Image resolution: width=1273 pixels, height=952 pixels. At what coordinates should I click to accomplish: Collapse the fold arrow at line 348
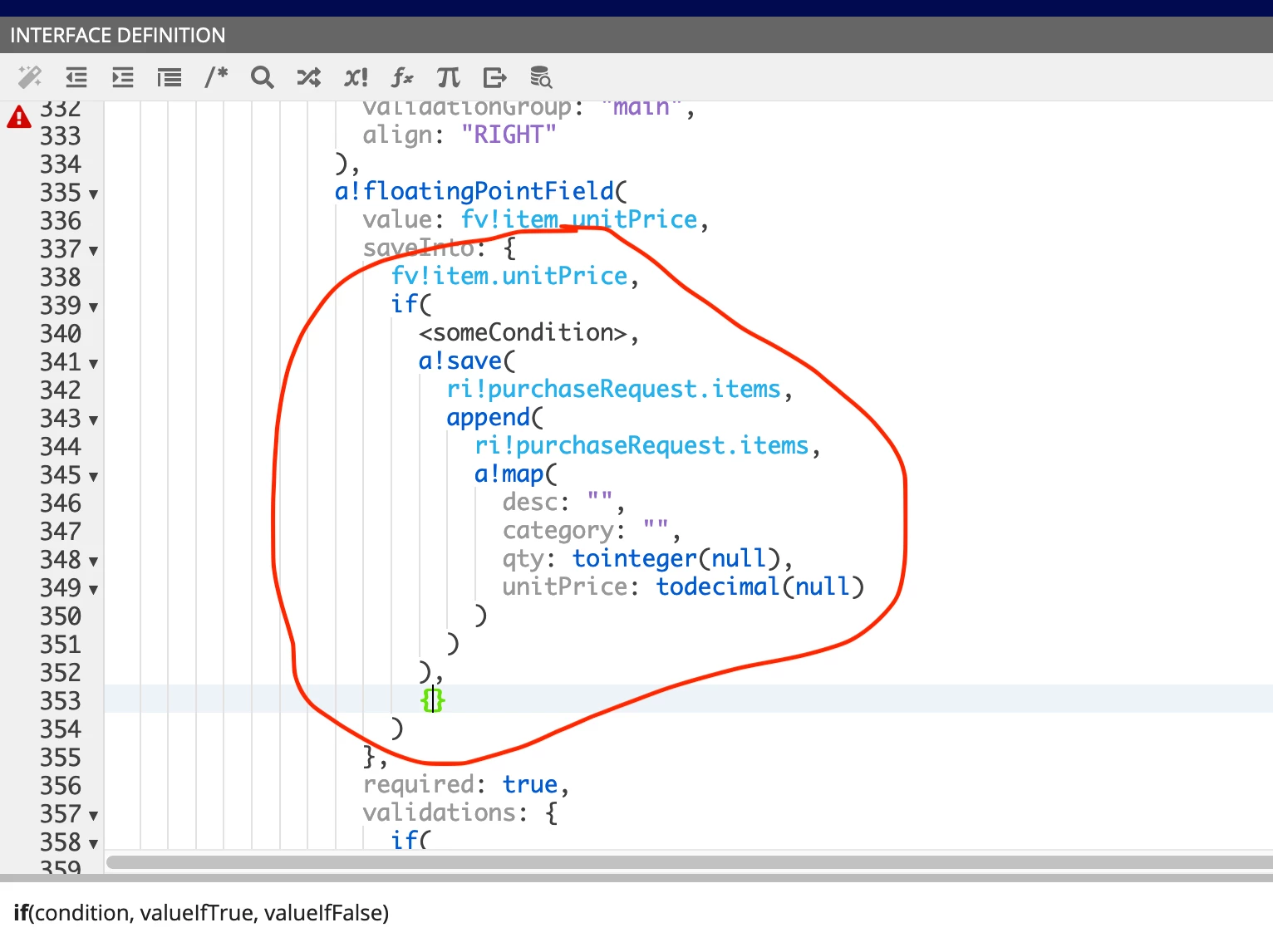point(93,562)
